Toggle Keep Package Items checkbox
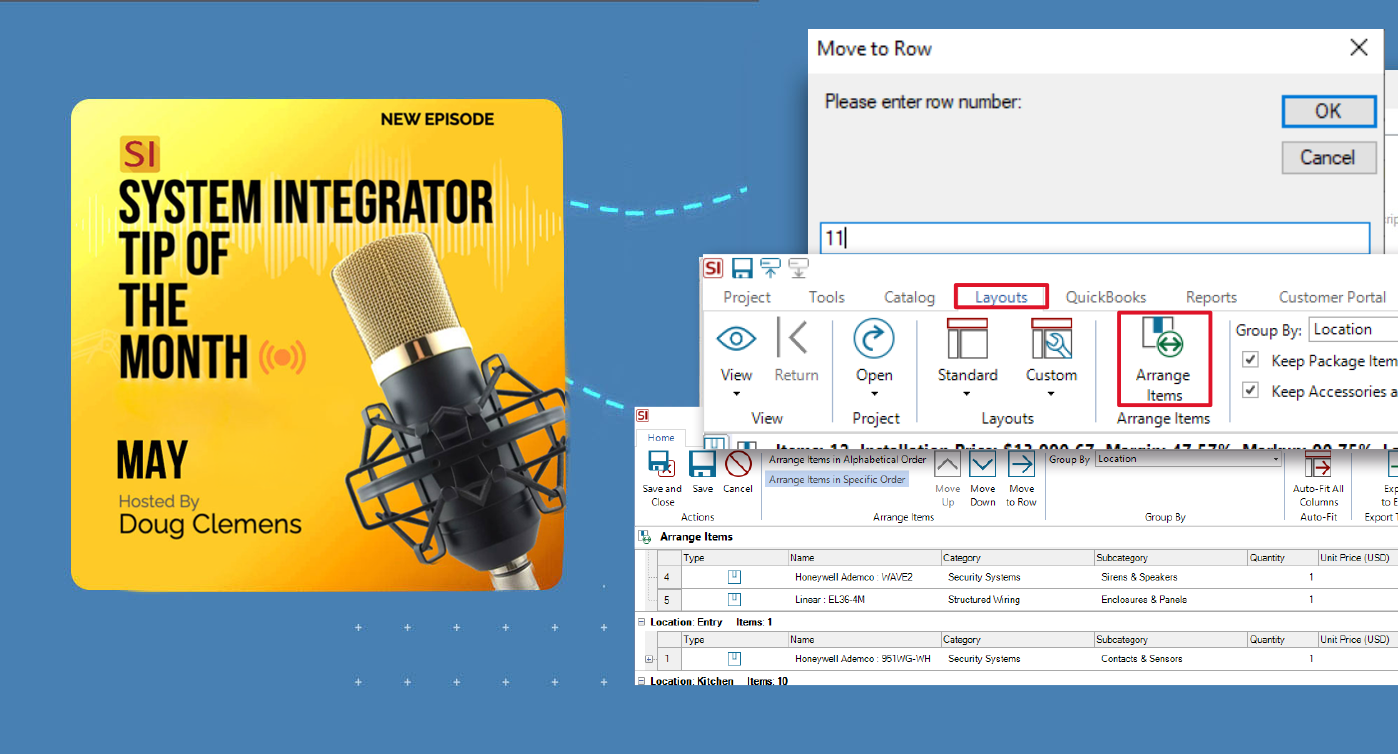The height and width of the screenshot is (754, 1398). click(x=1250, y=360)
